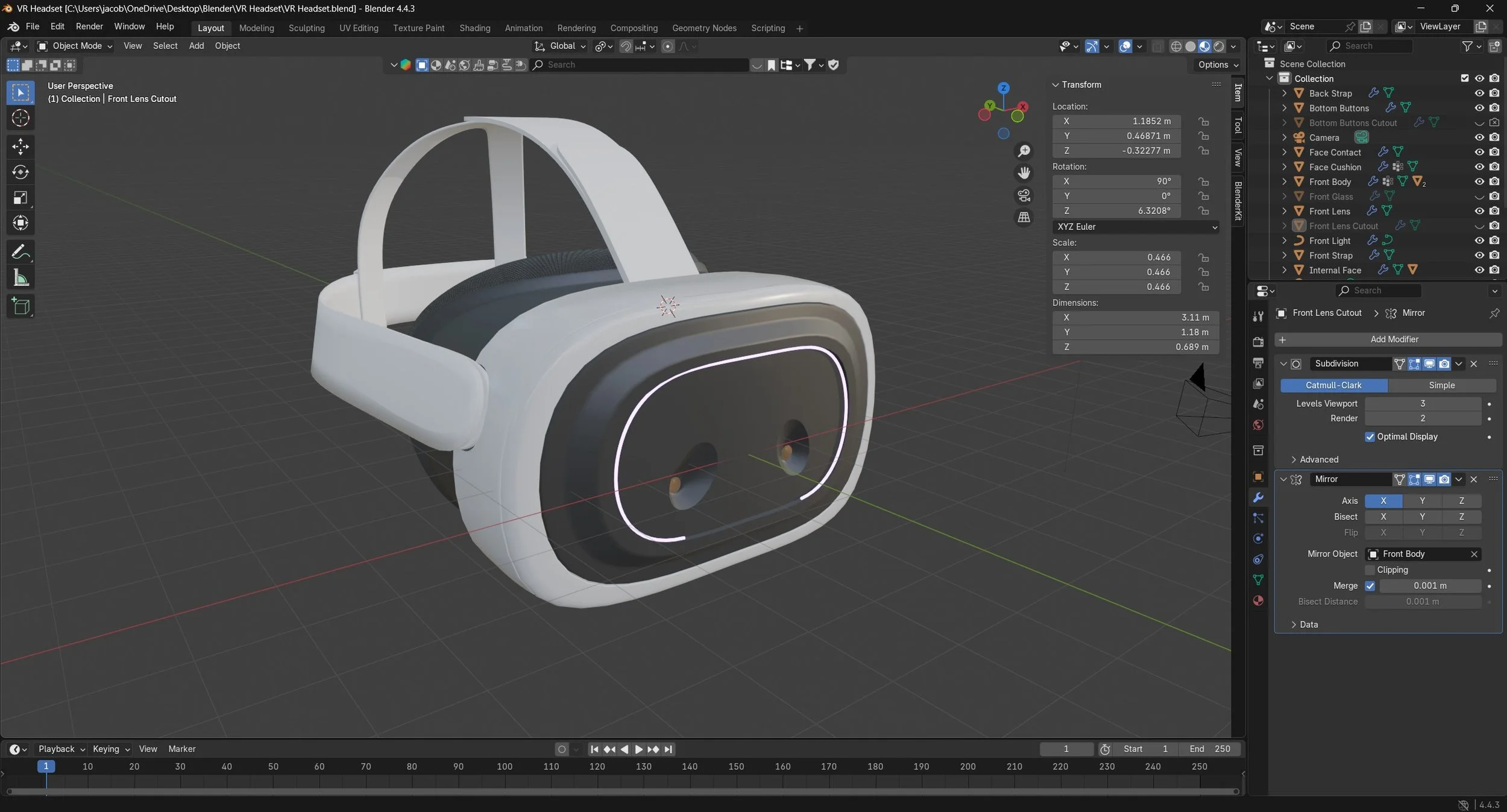Activate the Measure tool
Viewport: 1507px width, 812px height.
click(x=20, y=278)
